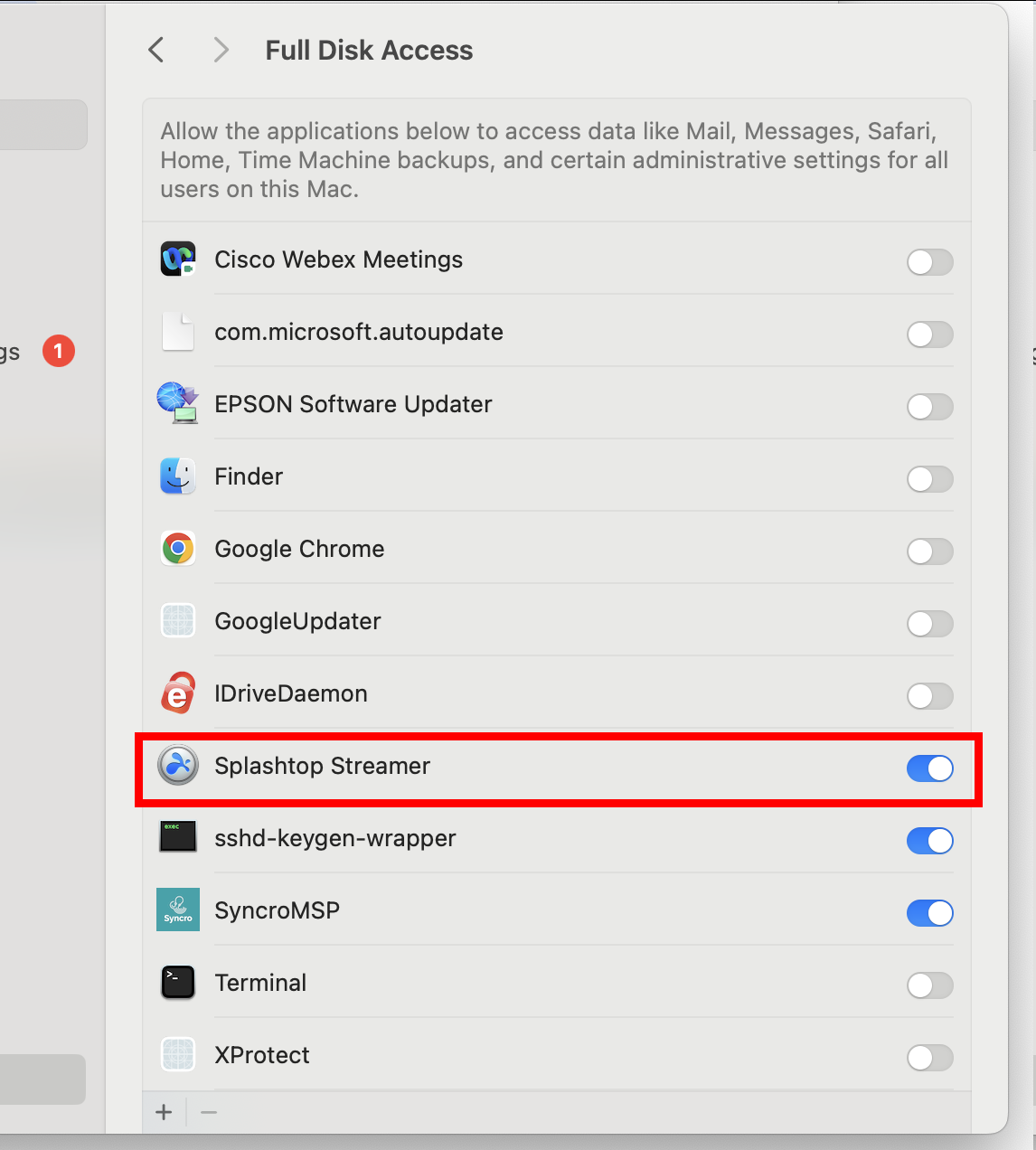Select the Finder label
Image resolution: width=1036 pixels, height=1150 pixels.
point(249,476)
